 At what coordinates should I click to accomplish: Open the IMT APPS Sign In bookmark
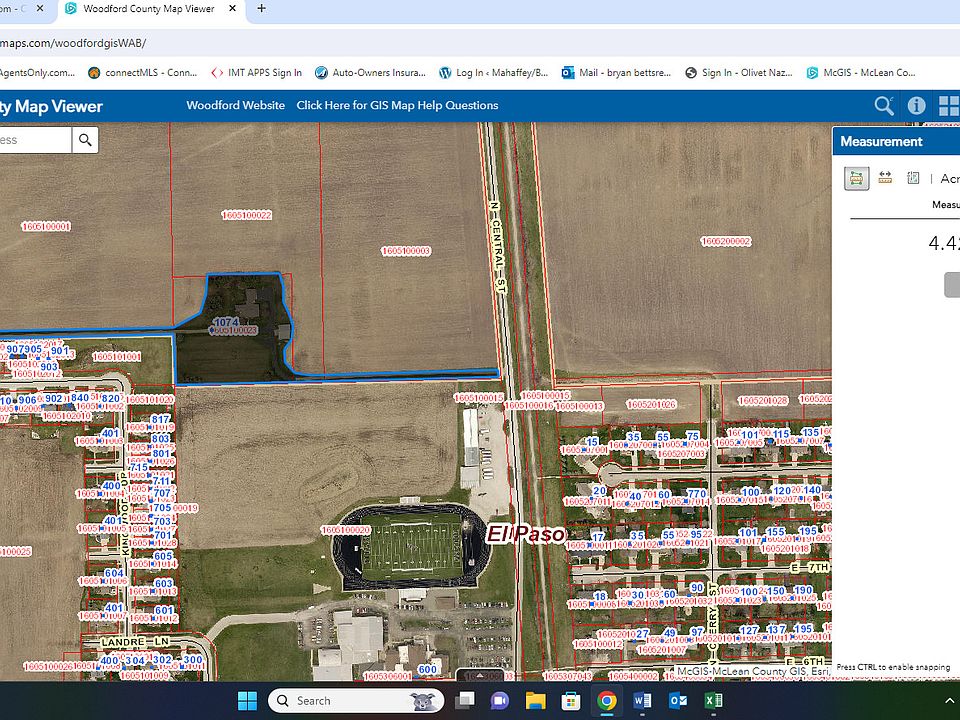[257, 73]
